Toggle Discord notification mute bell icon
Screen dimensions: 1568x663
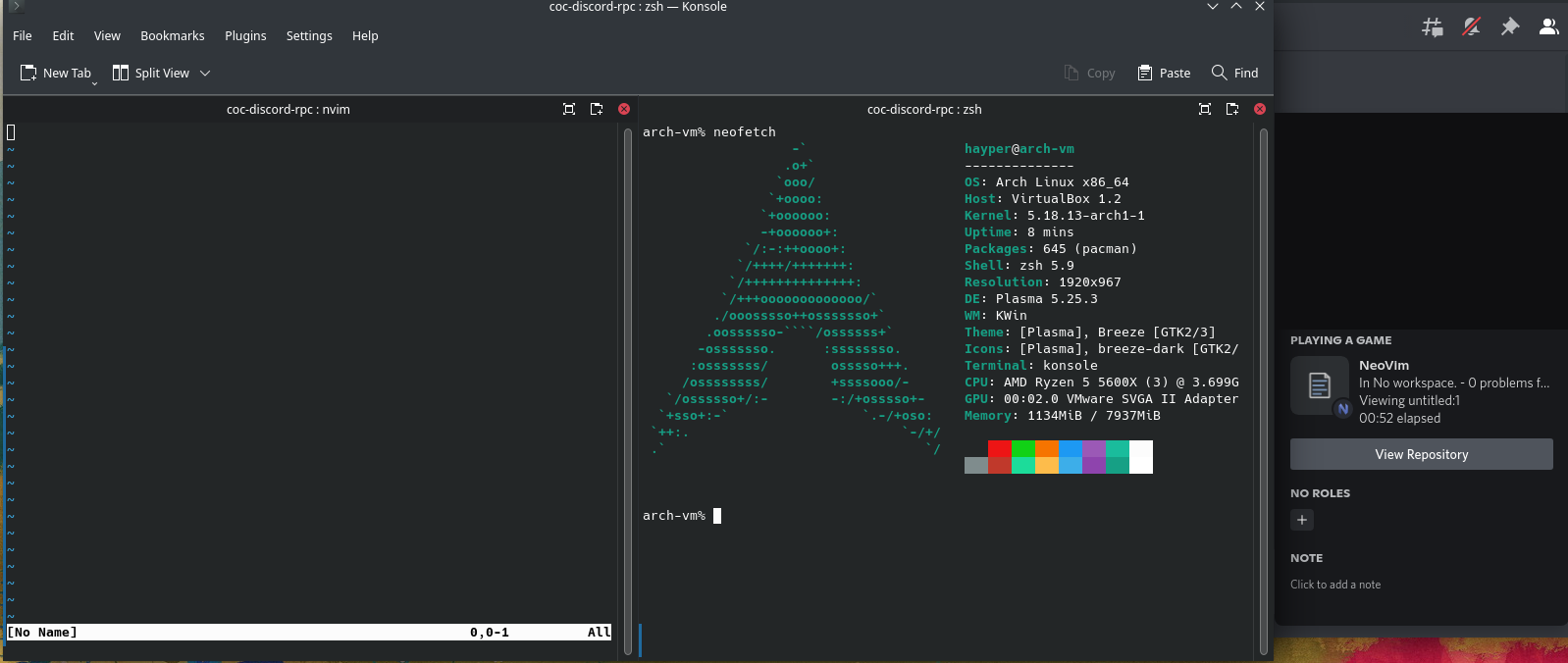(1471, 27)
